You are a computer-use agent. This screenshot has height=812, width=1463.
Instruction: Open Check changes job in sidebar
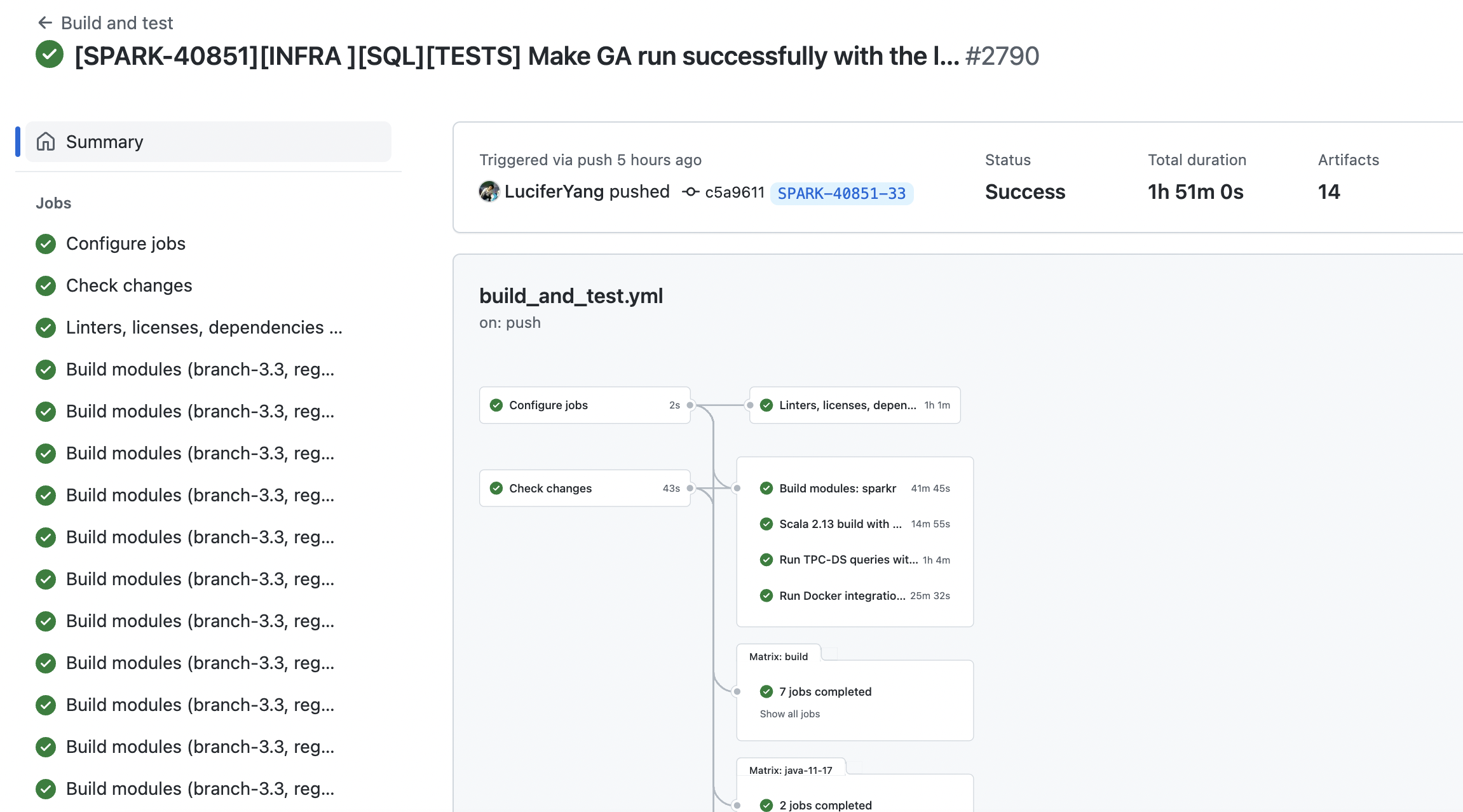click(x=129, y=286)
